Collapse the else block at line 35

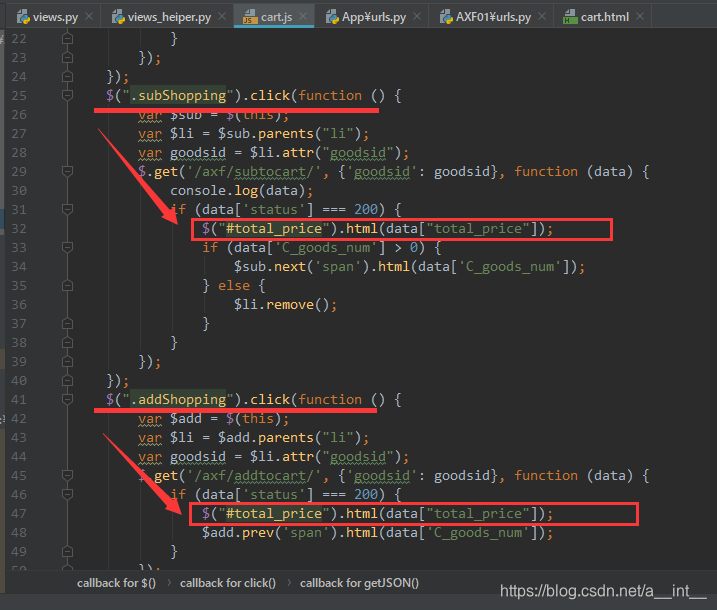[x=67, y=286]
